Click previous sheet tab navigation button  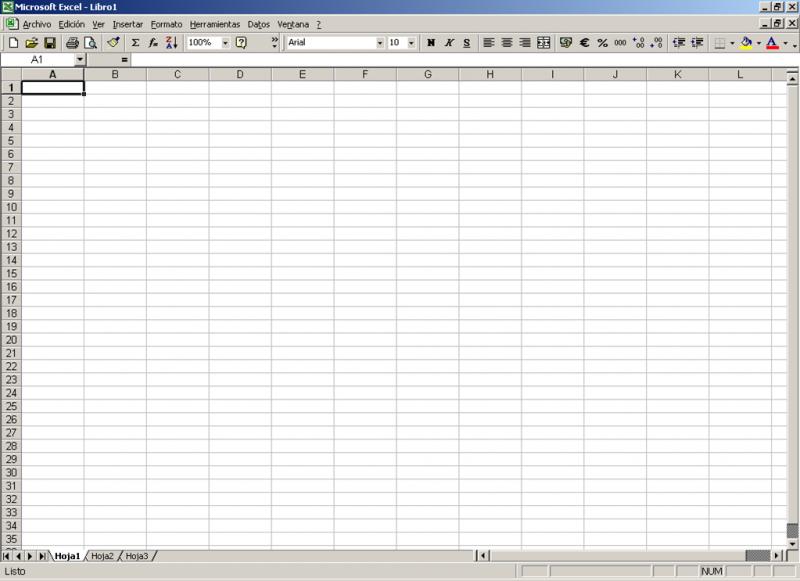18,556
